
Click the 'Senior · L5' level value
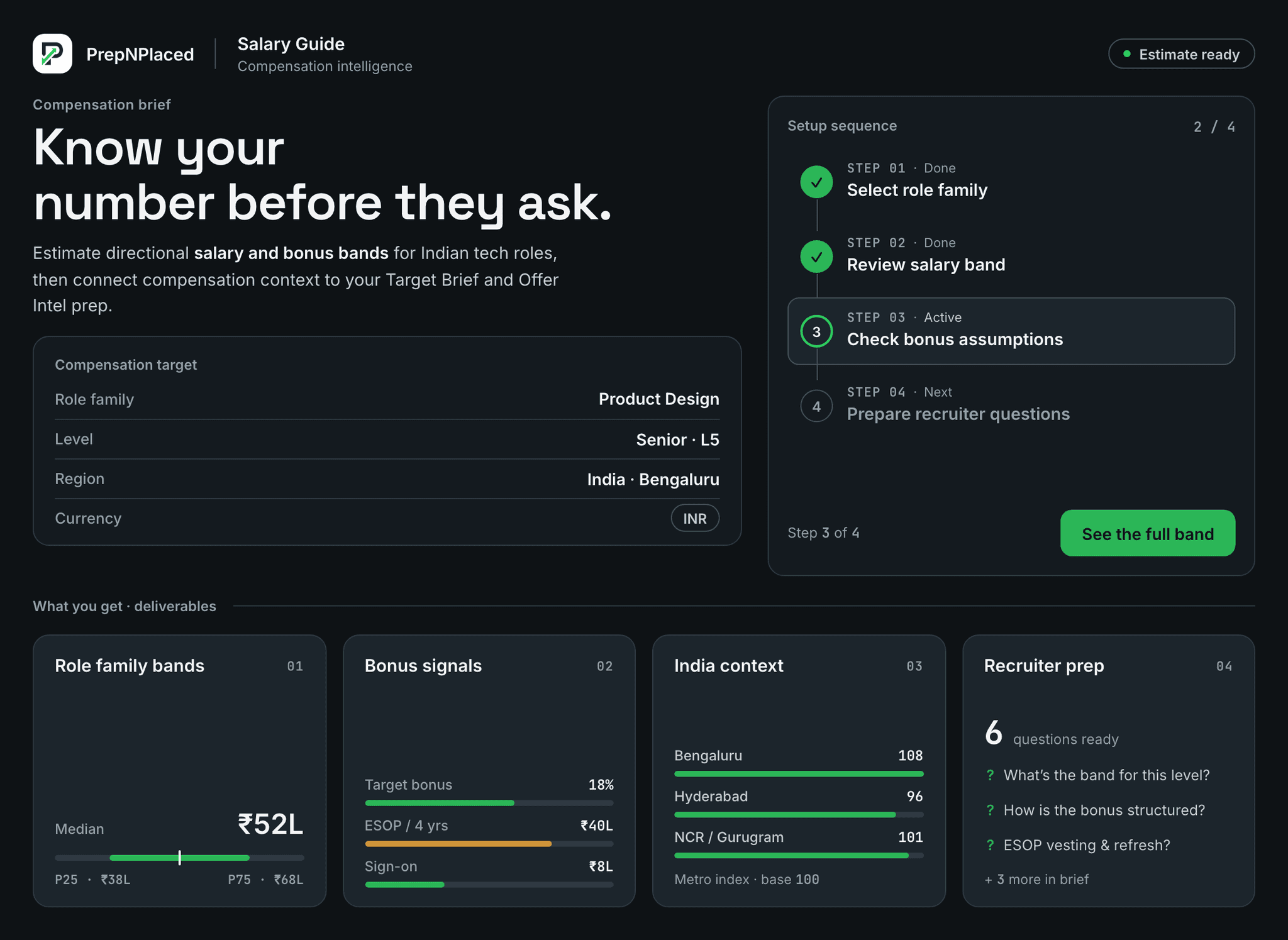[677, 440]
